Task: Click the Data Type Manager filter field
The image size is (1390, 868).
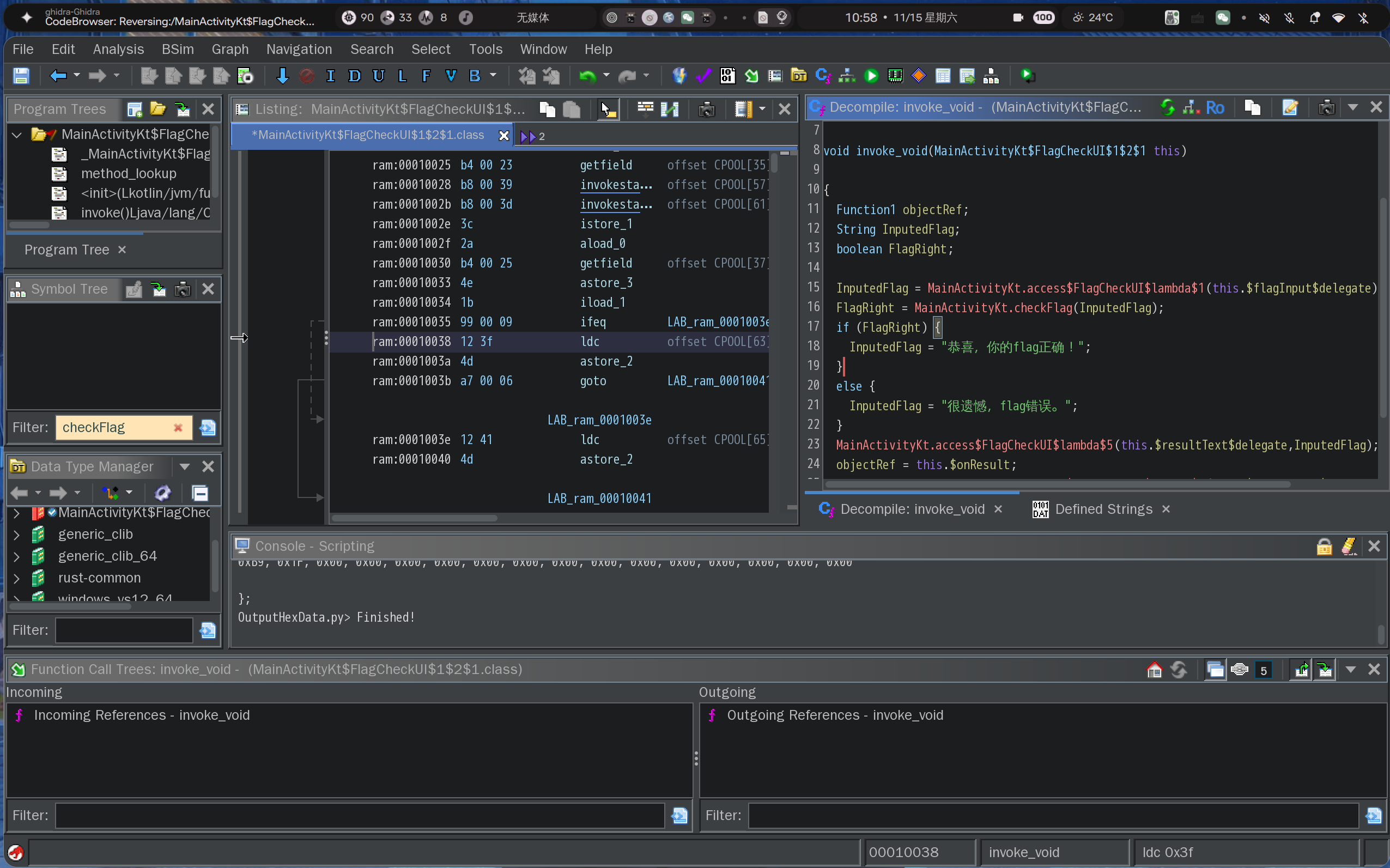Action: point(124,630)
